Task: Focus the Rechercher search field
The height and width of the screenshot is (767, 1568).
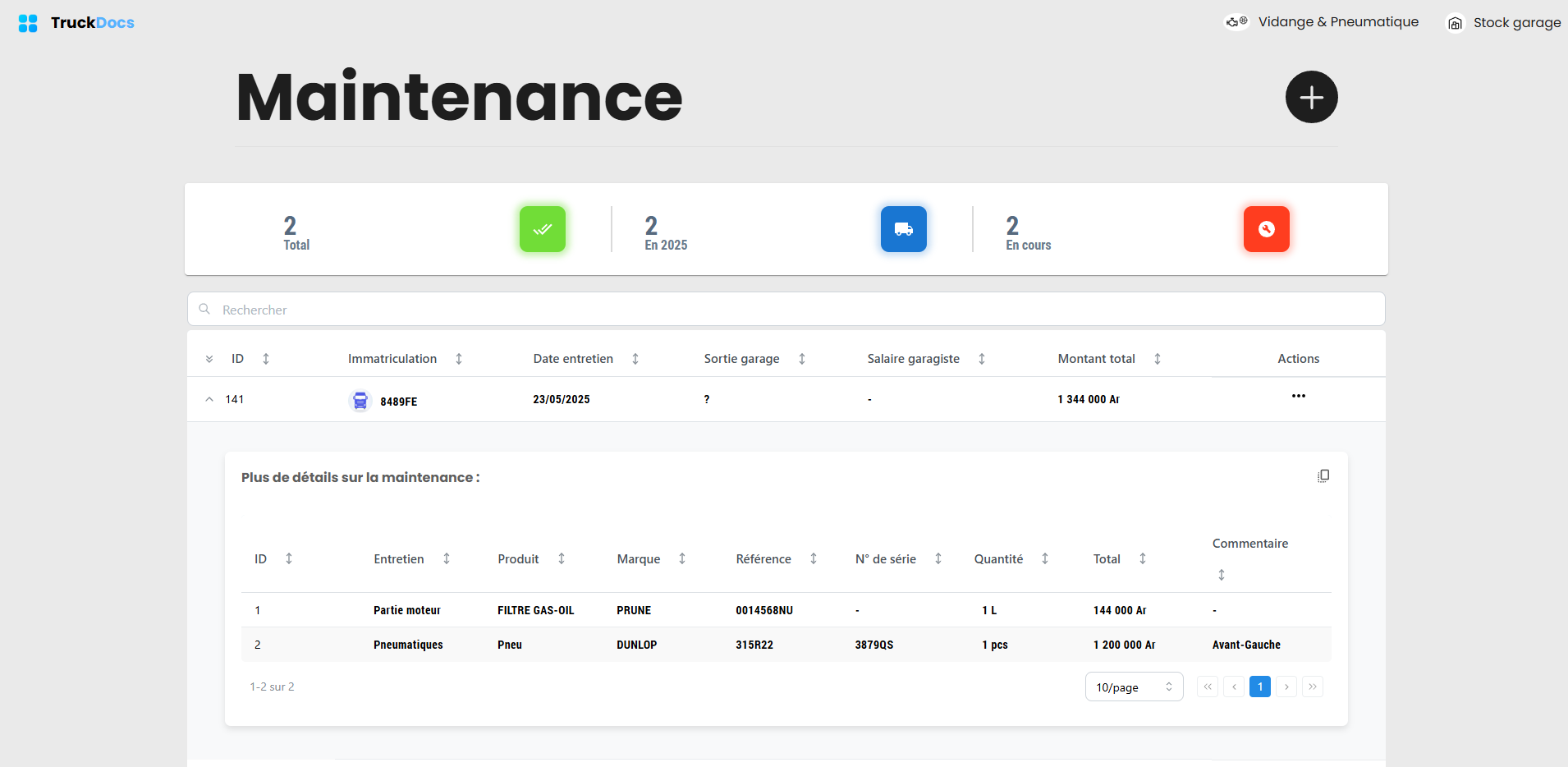Action: point(786,310)
